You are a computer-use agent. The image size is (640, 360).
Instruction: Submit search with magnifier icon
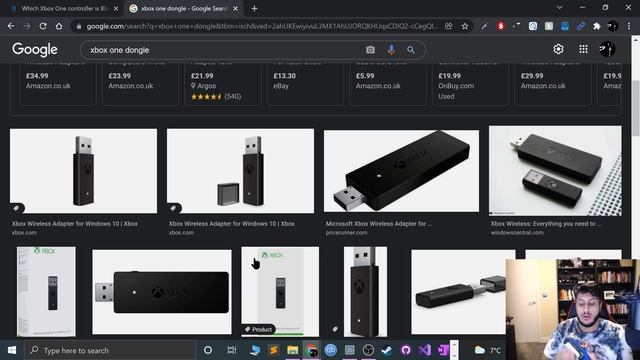(x=411, y=50)
